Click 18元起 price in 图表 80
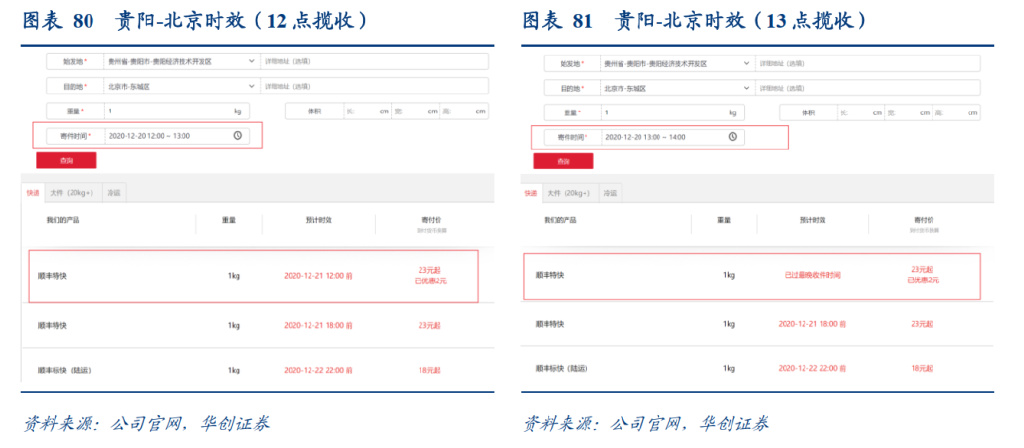The width and height of the screenshot is (1024, 448). [429, 370]
